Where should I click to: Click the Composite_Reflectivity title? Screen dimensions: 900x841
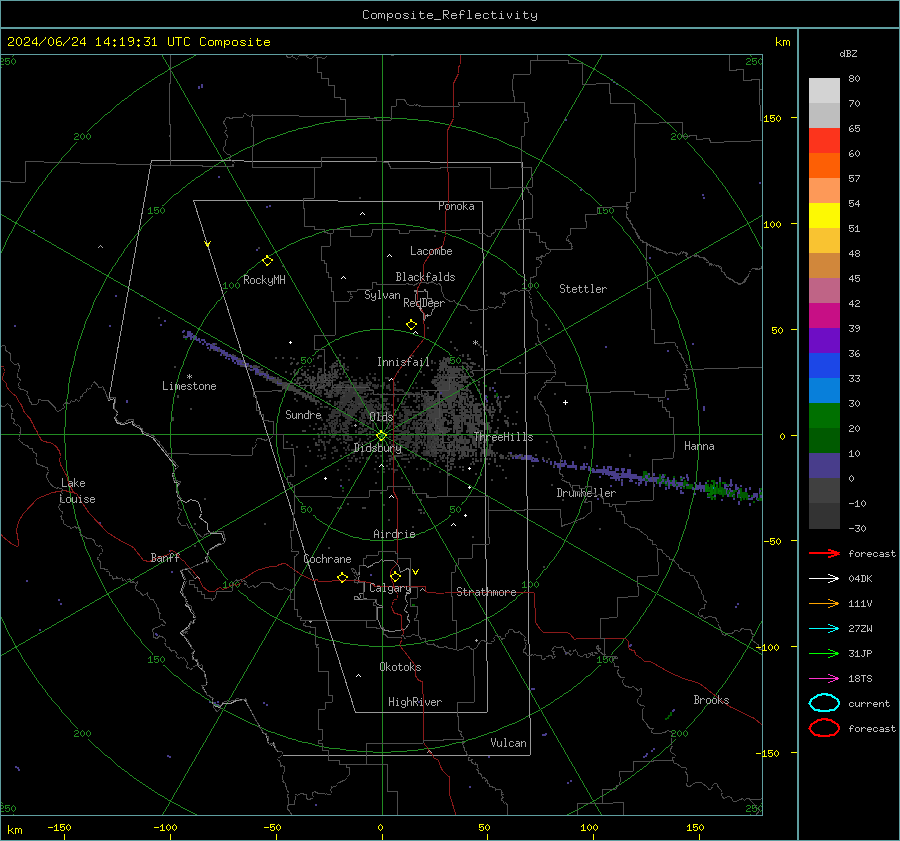point(450,15)
